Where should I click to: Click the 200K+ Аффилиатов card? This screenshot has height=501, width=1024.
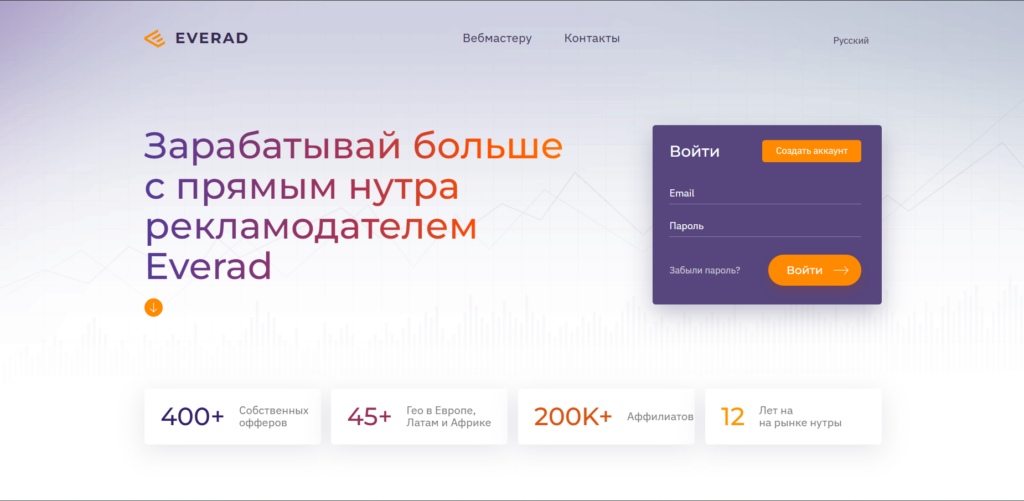click(606, 417)
